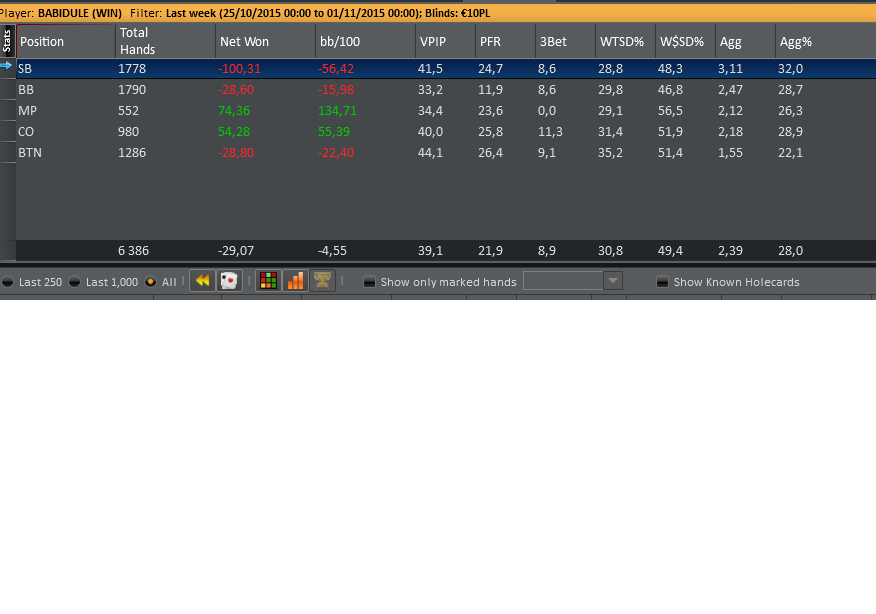Click total net won -29,07
The height and width of the screenshot is (614, 876).
236,250
